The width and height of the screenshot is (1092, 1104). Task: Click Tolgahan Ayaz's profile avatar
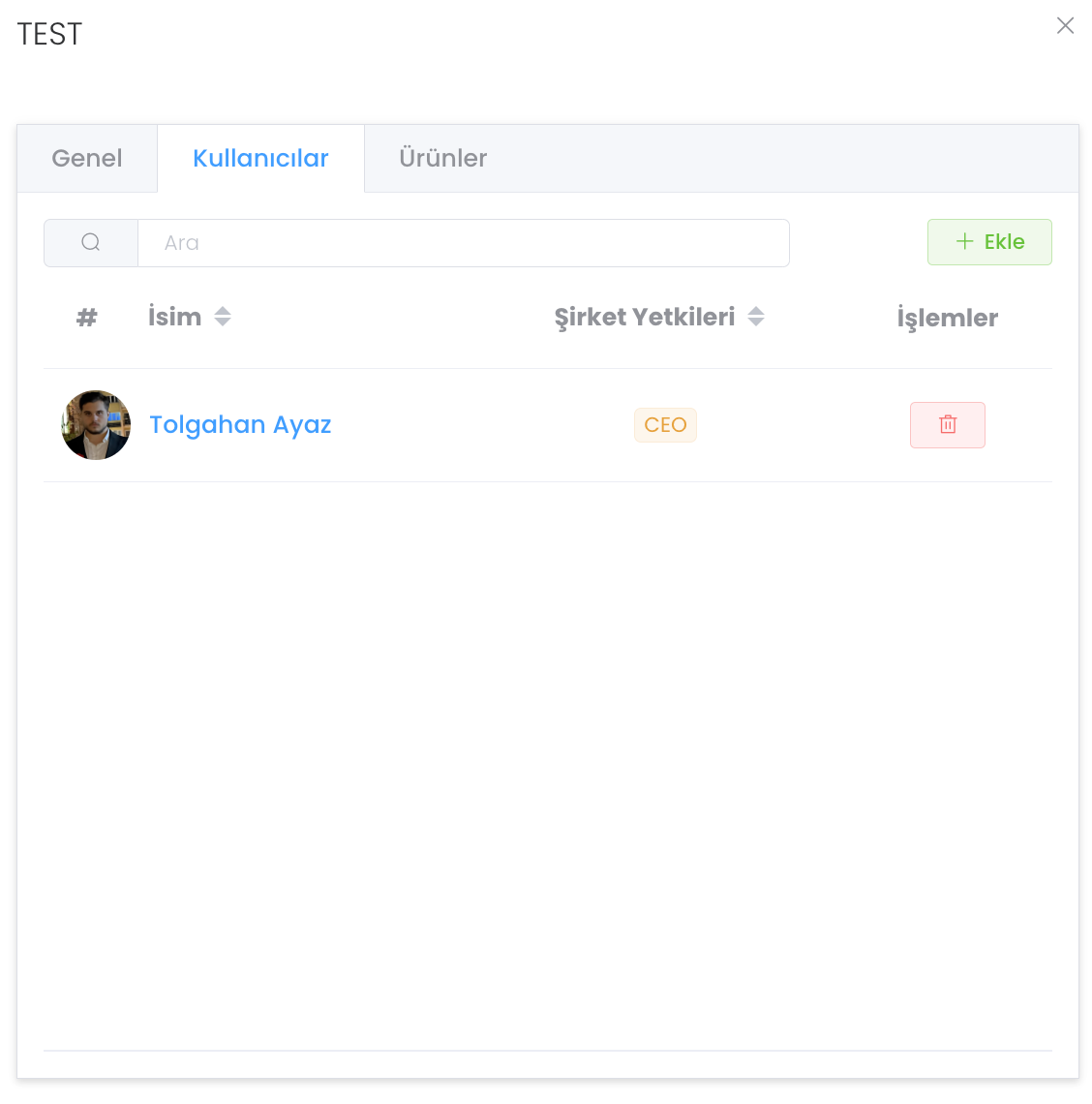96,425
